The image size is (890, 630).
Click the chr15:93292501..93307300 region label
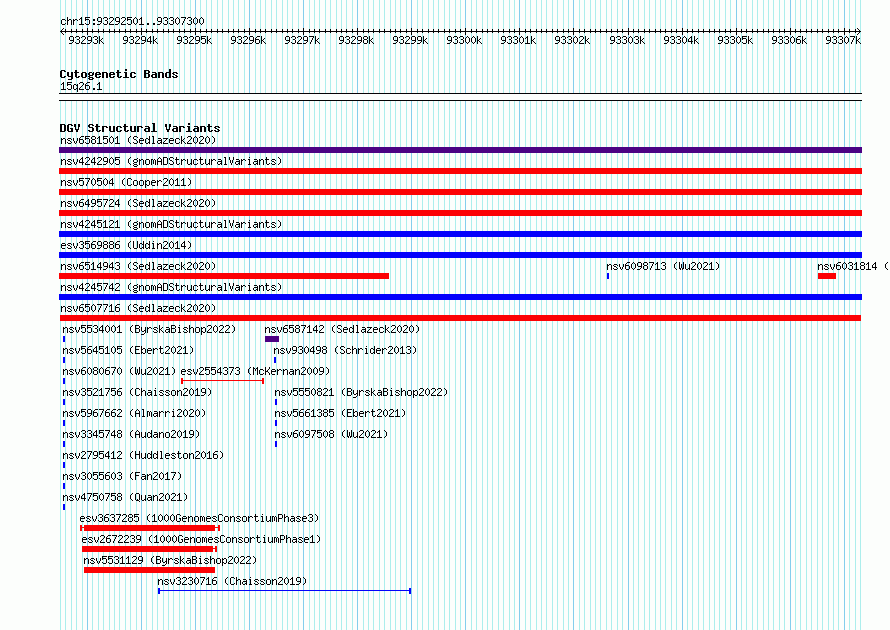click(x=132, y=21)
